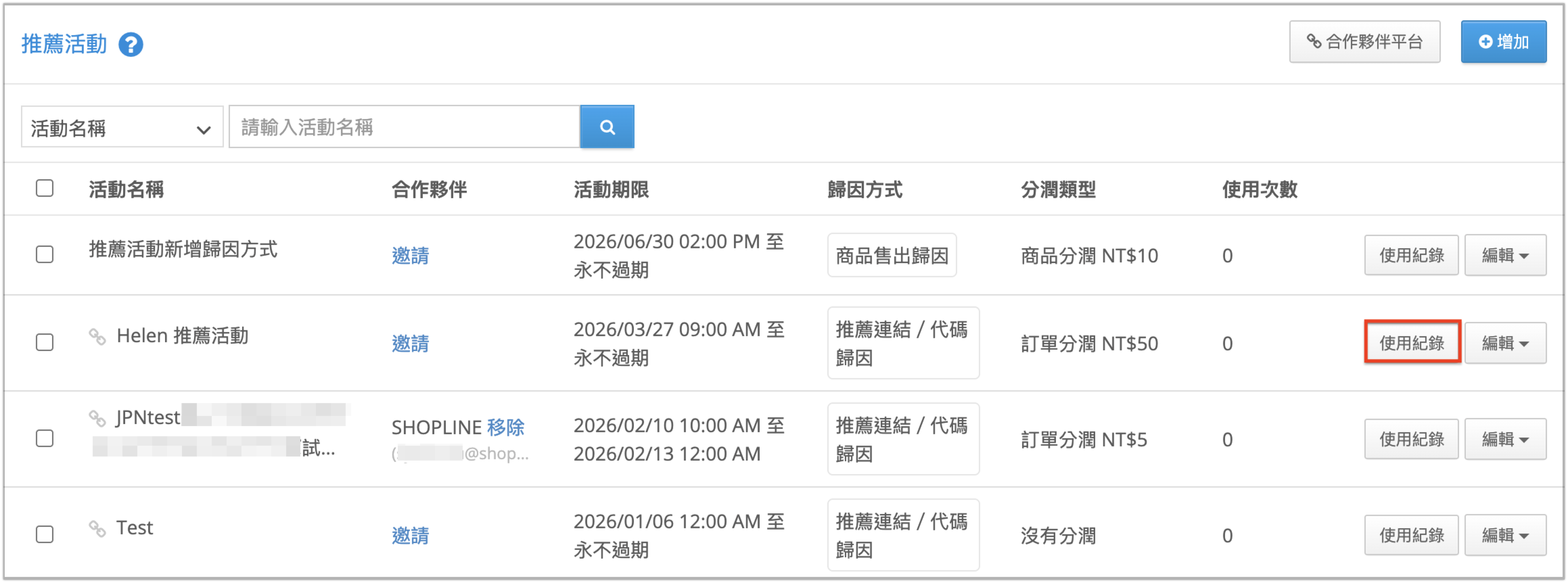Check the Helen 推薦活動 row checkbox
Screen dimensions: 1568x583
pos(44,342)
